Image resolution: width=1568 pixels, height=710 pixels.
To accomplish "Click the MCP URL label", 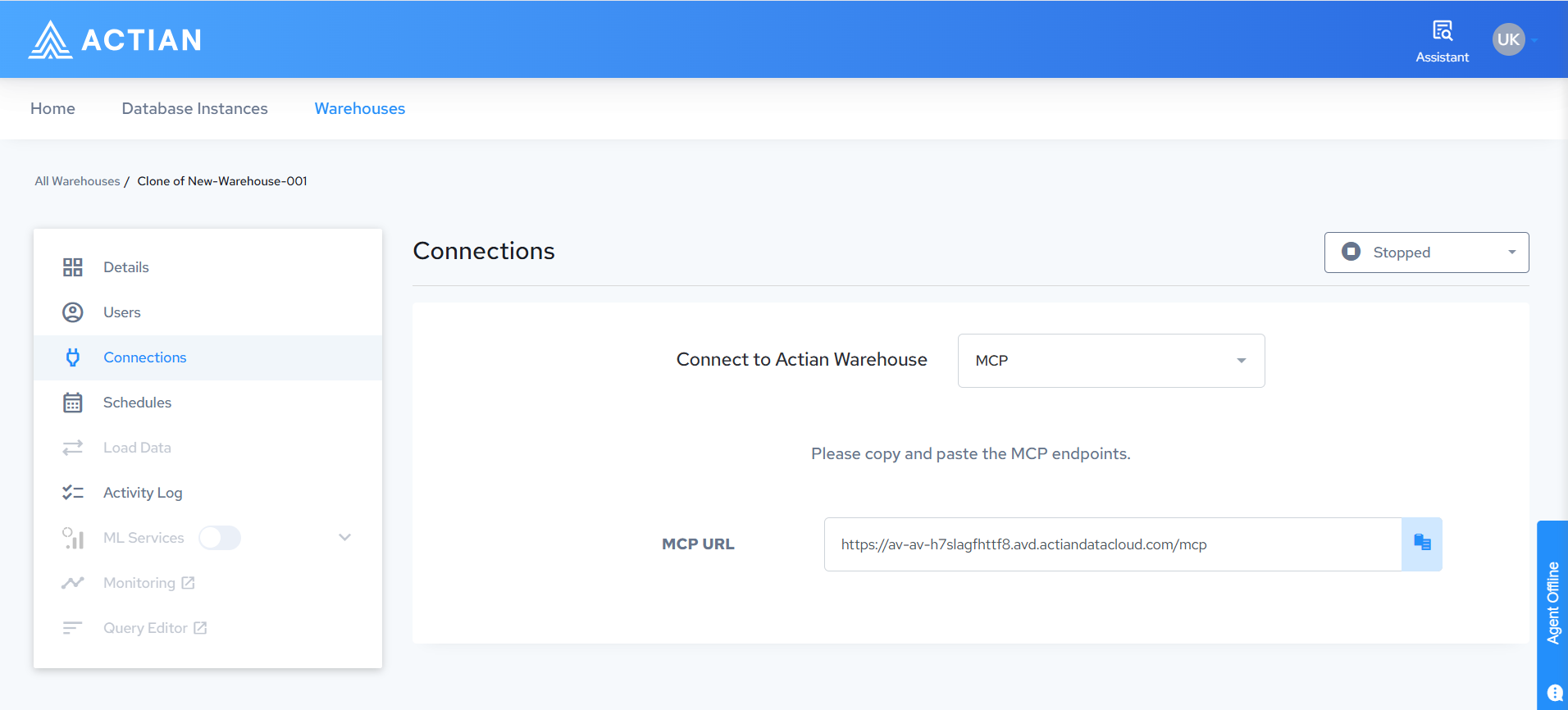I will coord(698,544).
